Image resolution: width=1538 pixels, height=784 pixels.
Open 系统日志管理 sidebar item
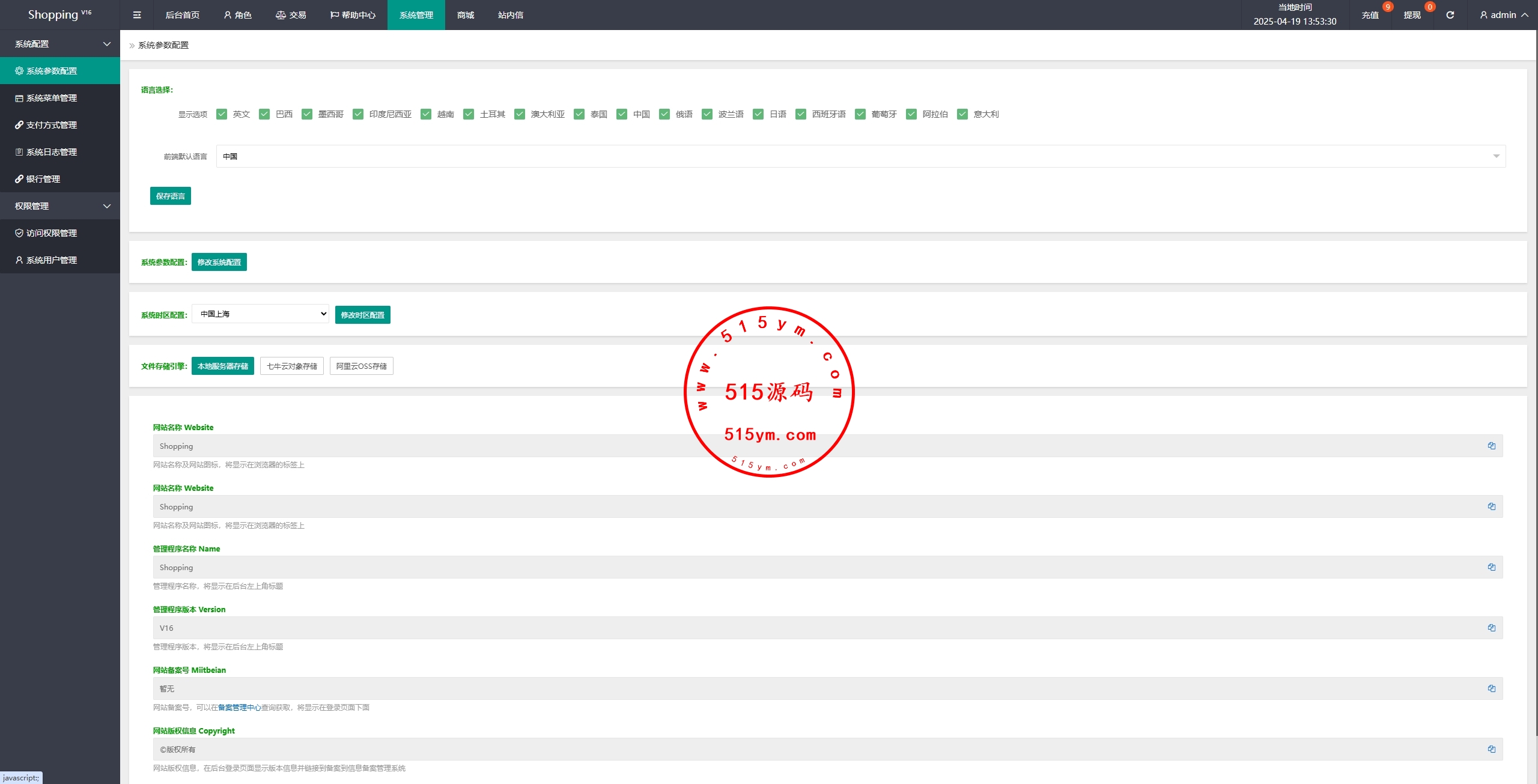[52, 152]
